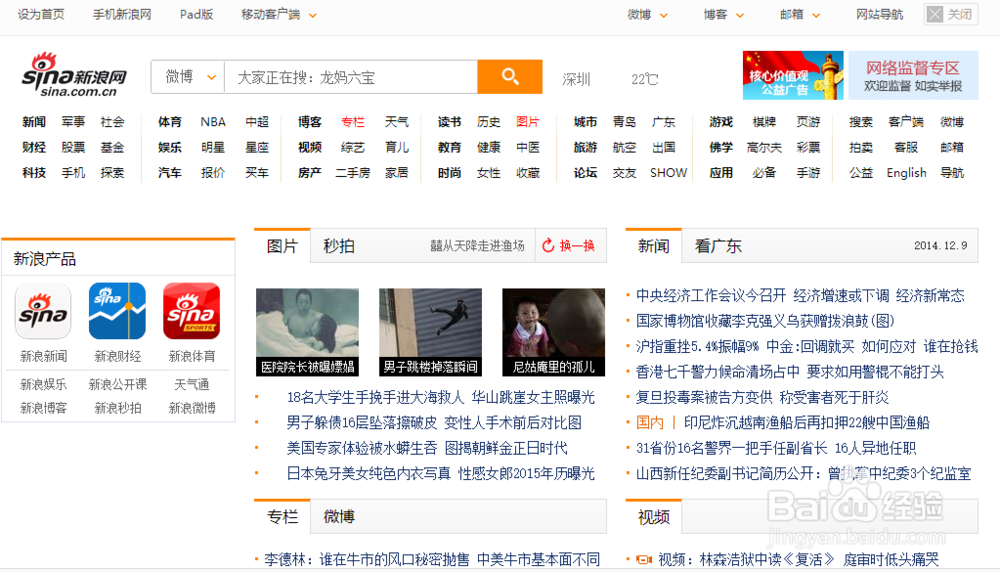Open the SHOW navigation link
This screenshot has width=1000, height=572.
pos(668,173)
